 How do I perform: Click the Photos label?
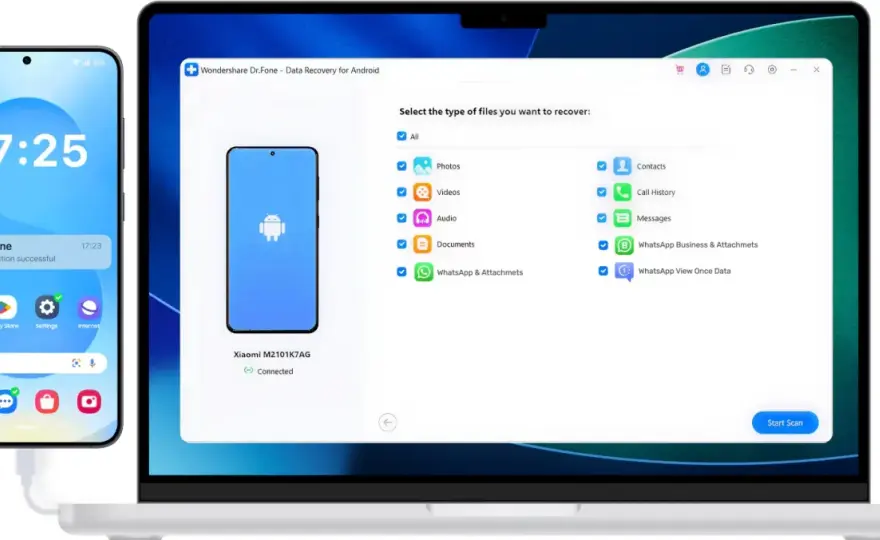click(x=448, y=166)
